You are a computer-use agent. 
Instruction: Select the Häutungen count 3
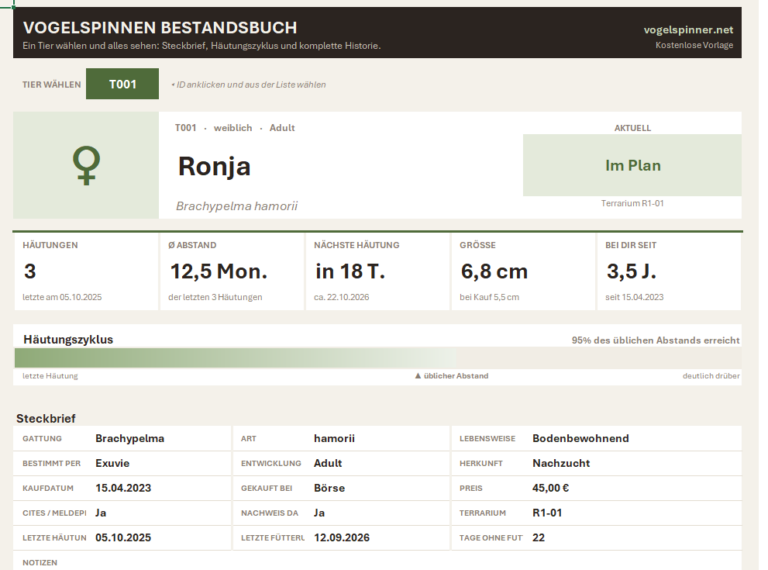pyautogui.click(x=30, y=271)
